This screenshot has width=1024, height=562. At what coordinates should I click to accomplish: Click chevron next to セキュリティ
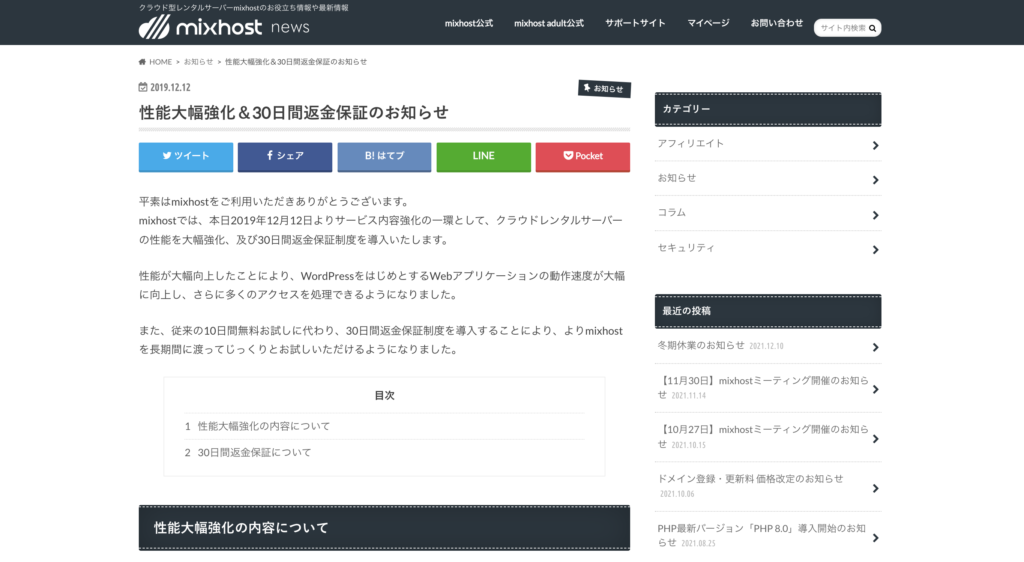pyautogui.click(x=875, y=250)
